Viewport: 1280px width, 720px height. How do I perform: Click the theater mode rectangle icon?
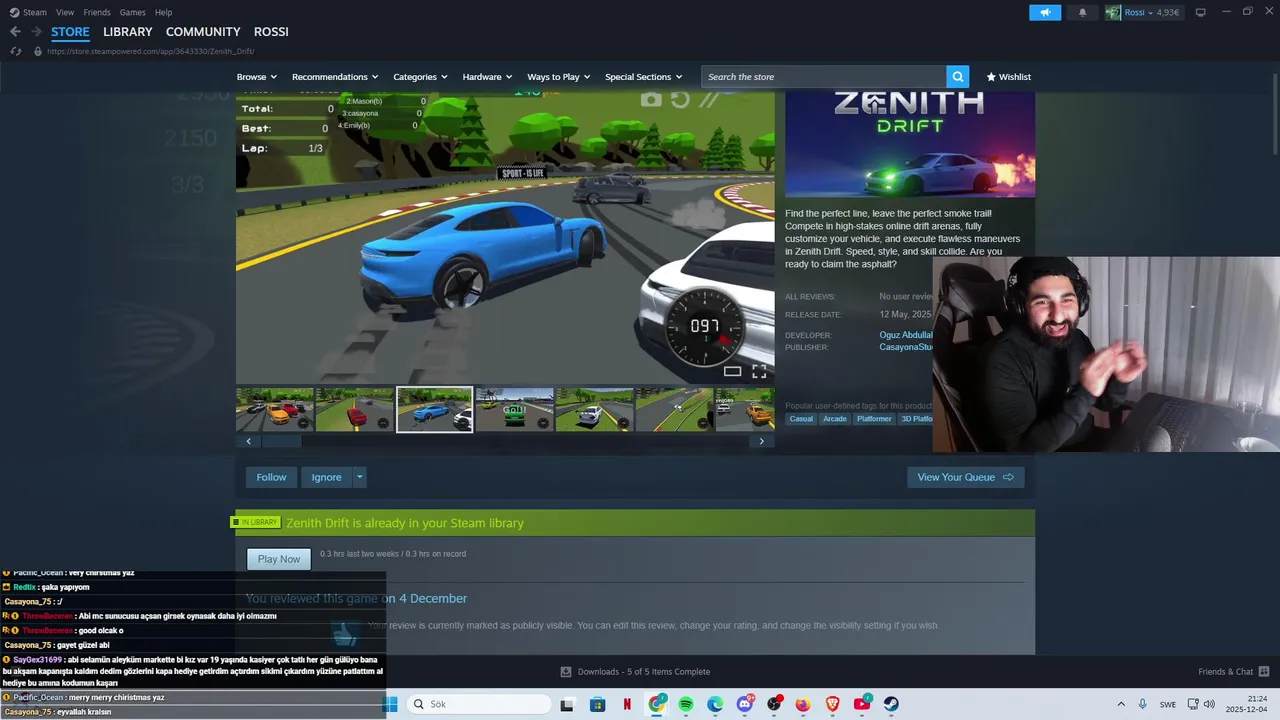[732, 371]
